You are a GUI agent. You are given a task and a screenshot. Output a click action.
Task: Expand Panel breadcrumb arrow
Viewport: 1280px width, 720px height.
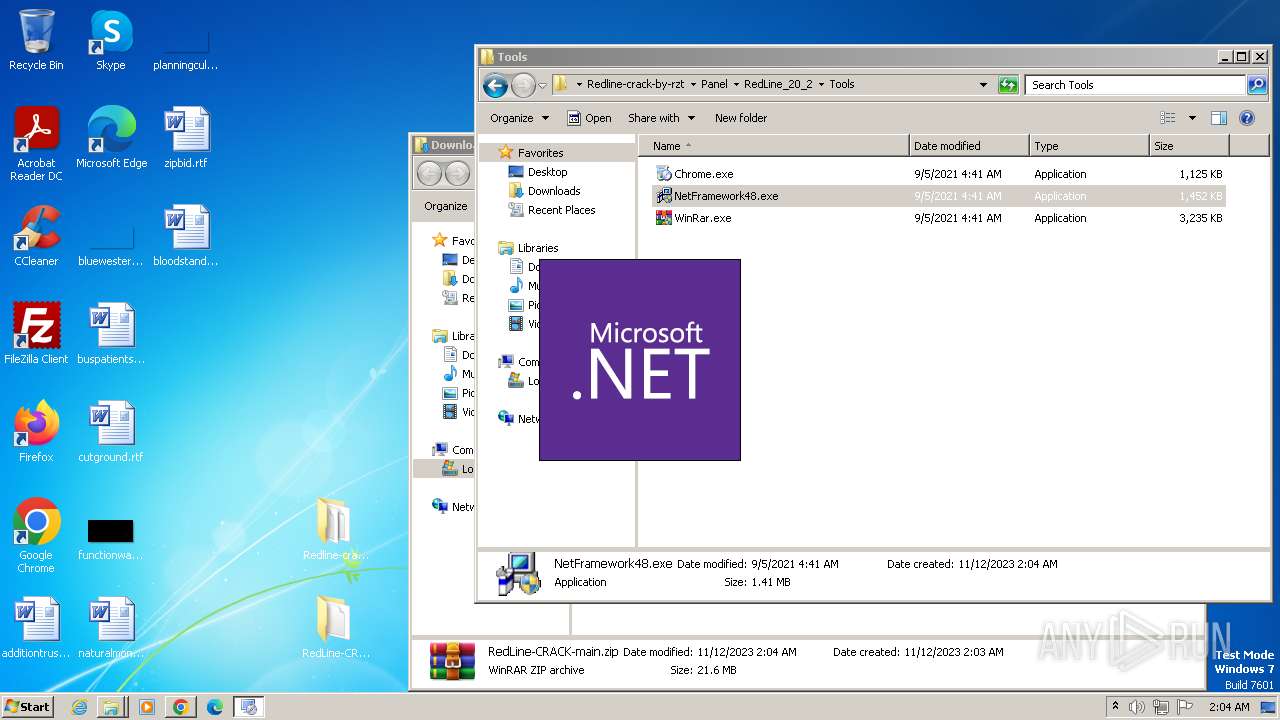(735, 85)
